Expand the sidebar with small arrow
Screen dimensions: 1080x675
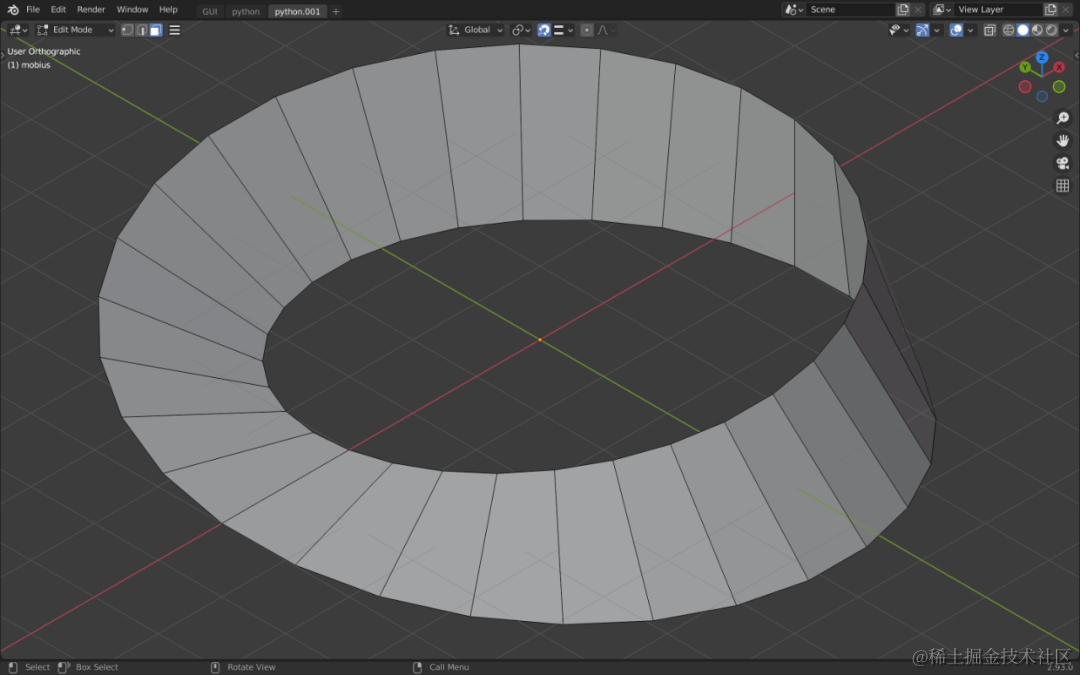1077,55
